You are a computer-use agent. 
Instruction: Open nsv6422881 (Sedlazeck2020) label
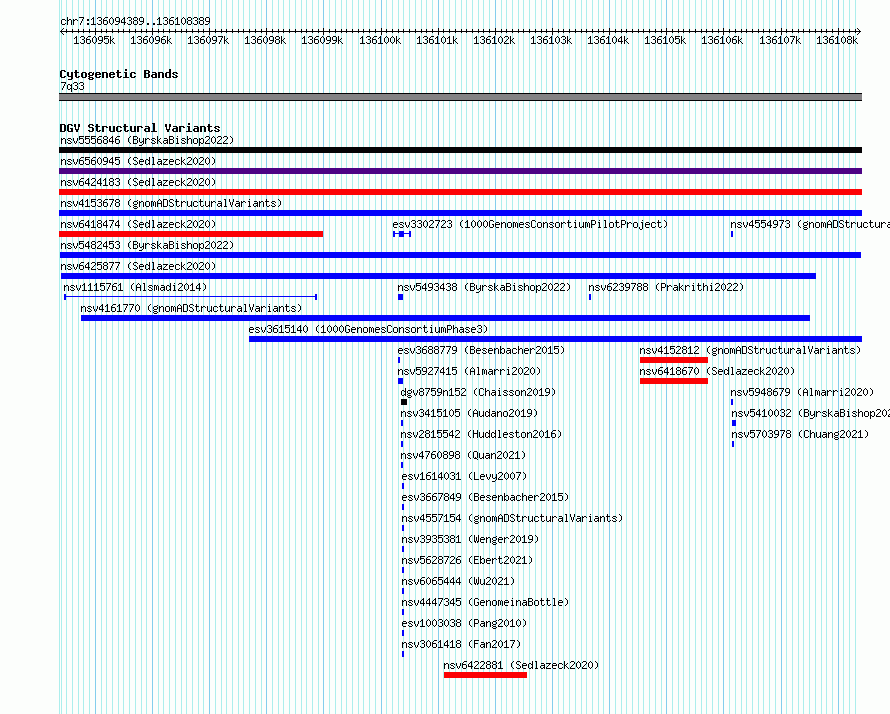(x=522, y=665)
